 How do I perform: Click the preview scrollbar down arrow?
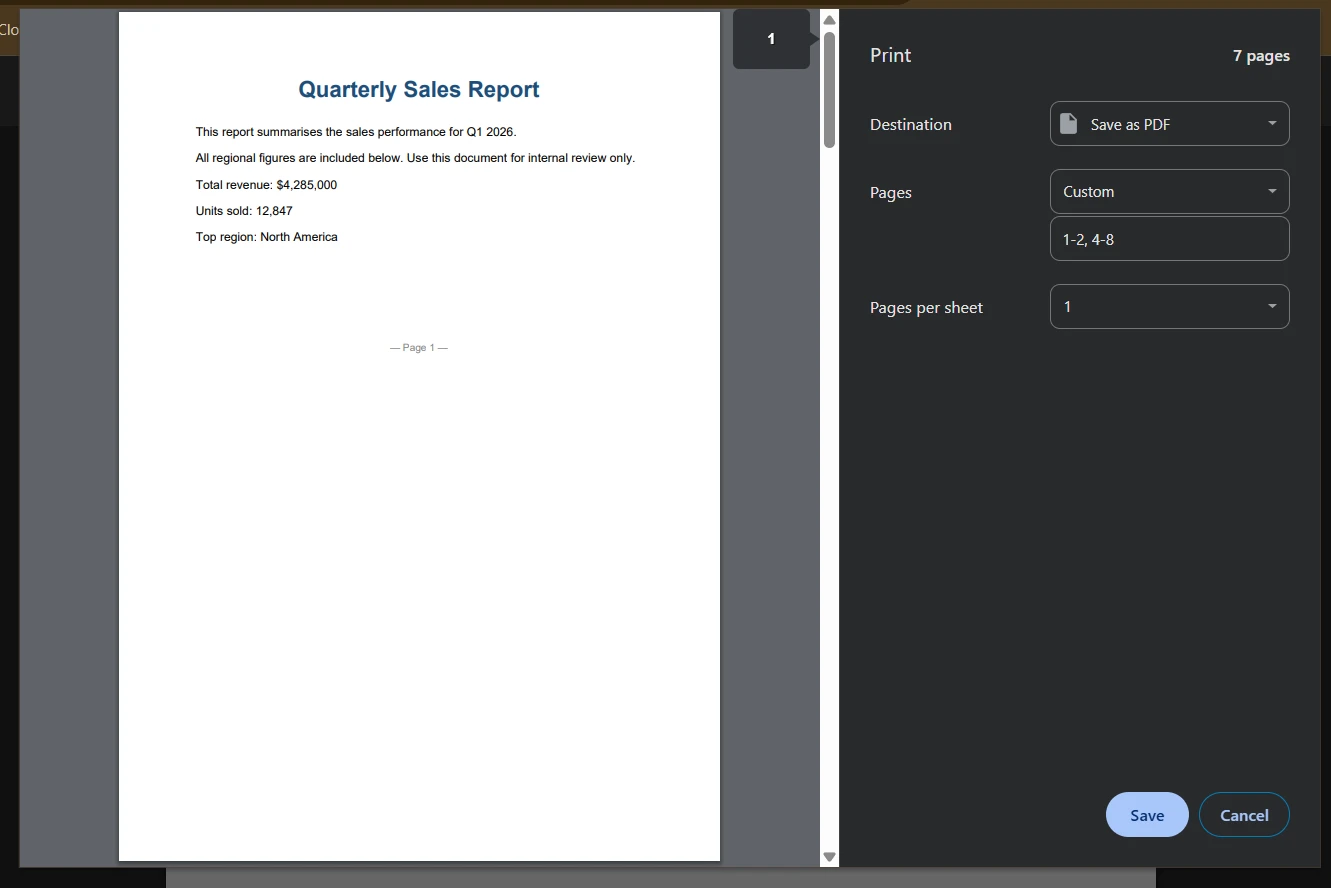point(829,857)
